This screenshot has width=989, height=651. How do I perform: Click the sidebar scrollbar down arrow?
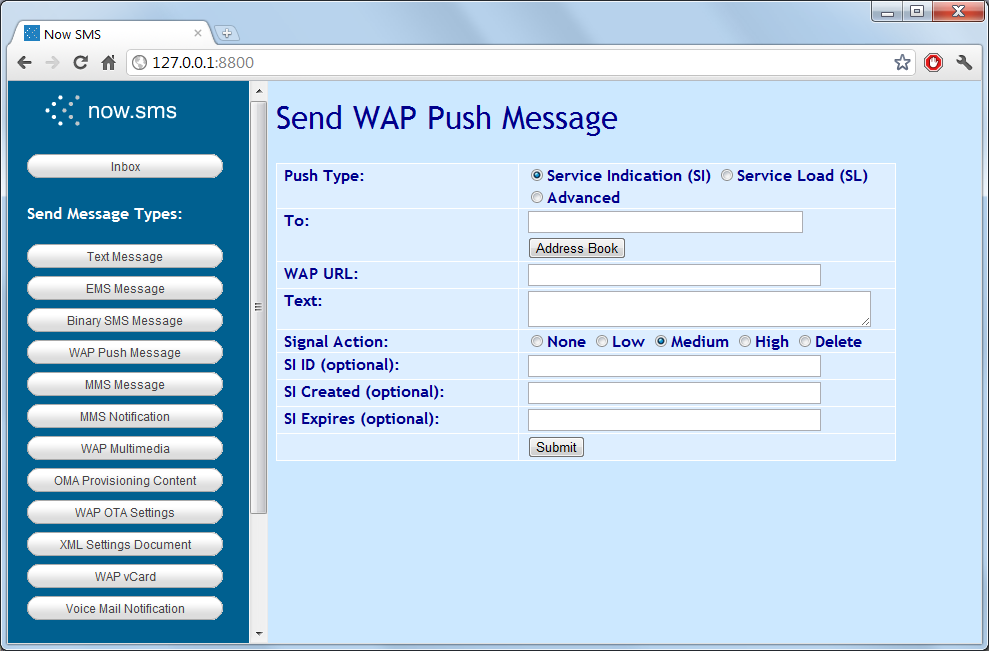click(258, 634)
